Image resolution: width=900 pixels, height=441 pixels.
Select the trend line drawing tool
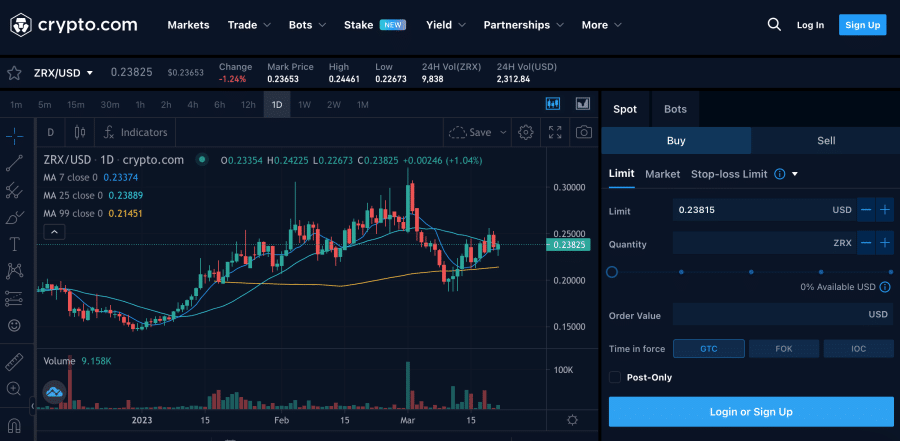14,163
